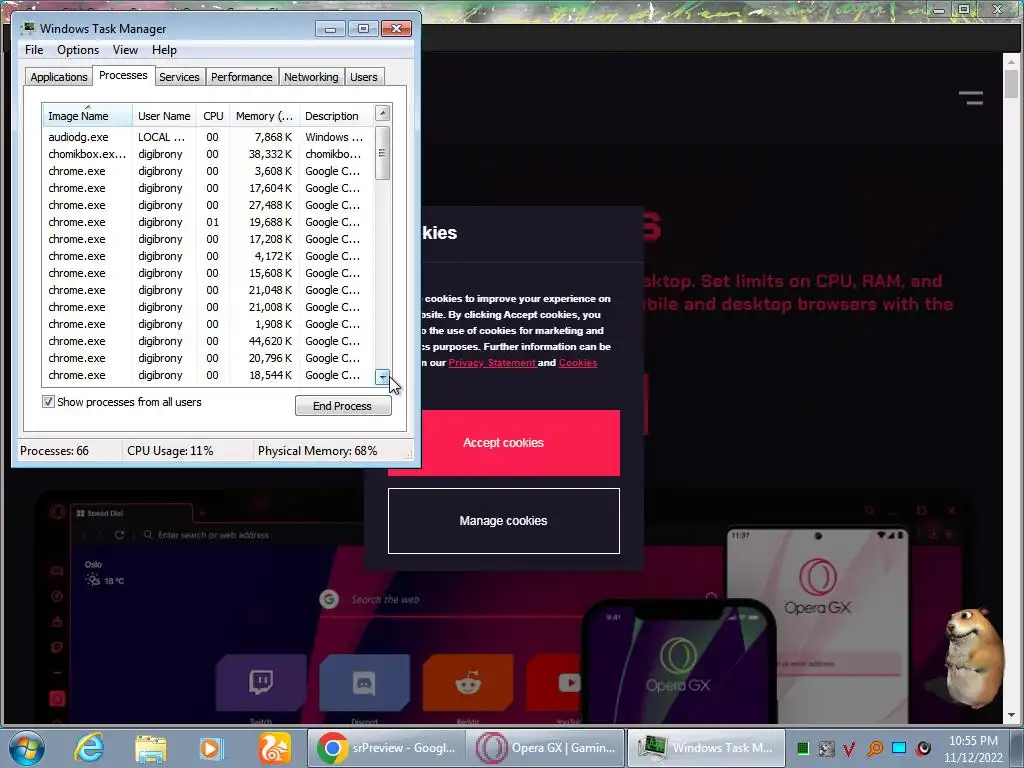
Task: Click the Task Manager title bar icon
Action: click(x=27, y=28)
